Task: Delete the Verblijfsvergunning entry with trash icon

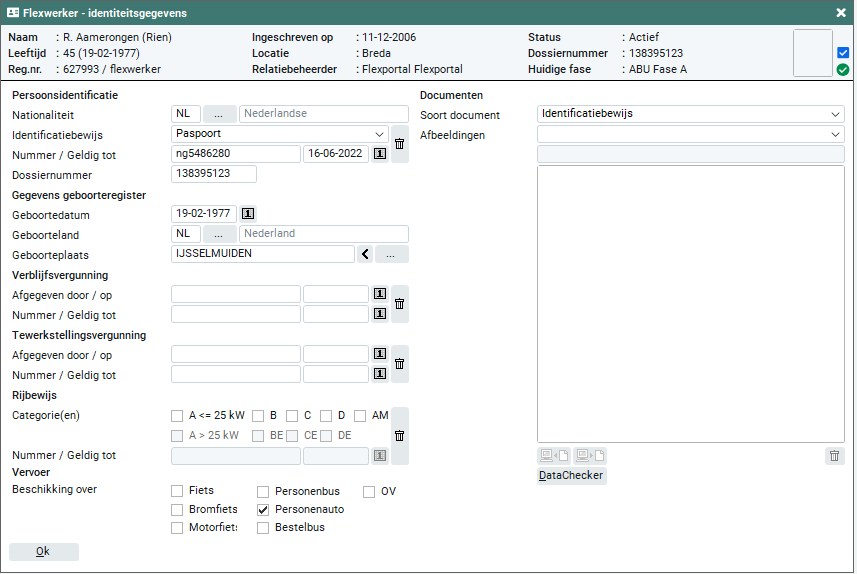Action: click(399, 304)
